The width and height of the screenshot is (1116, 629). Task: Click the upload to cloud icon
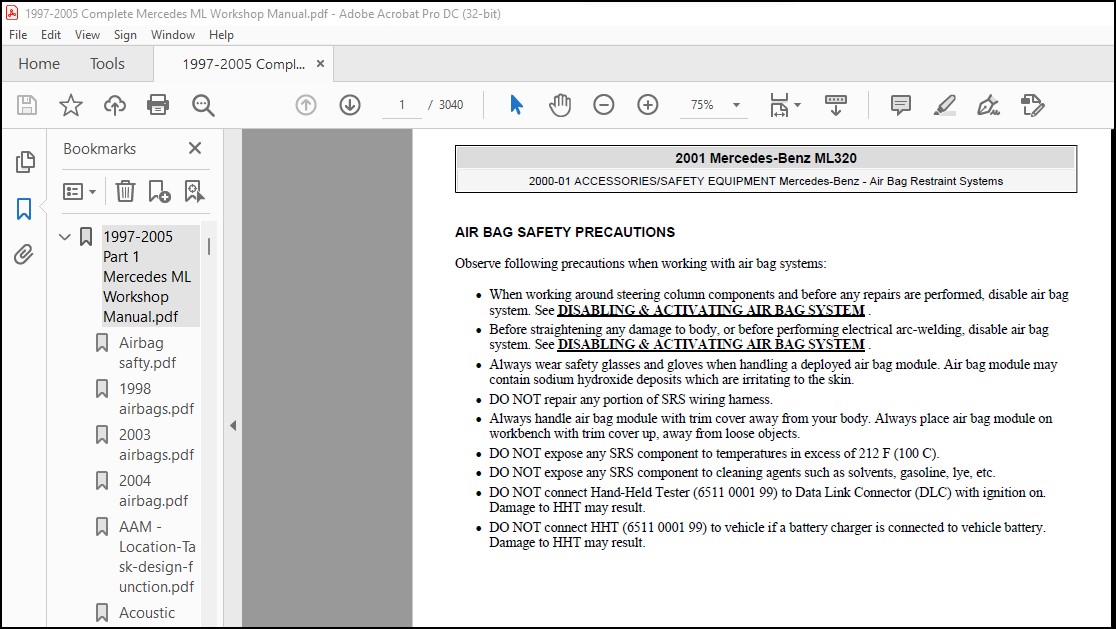pos(115,105)
